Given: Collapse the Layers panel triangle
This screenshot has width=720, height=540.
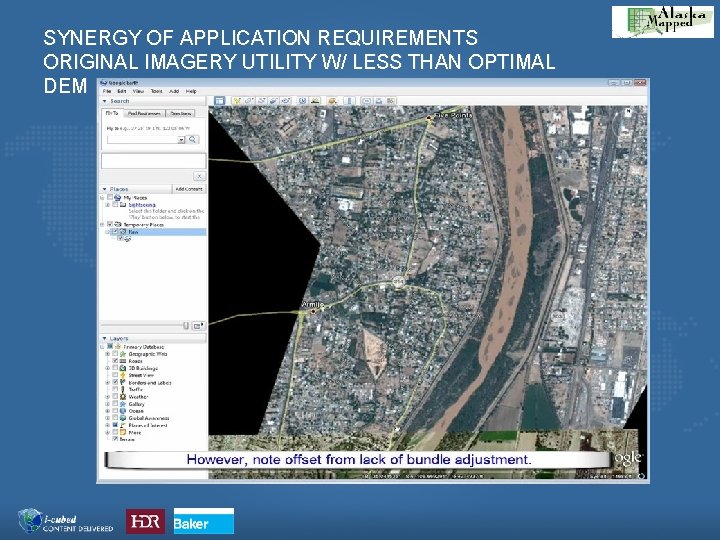Looking at the screenshot, I should coord(105,338).
